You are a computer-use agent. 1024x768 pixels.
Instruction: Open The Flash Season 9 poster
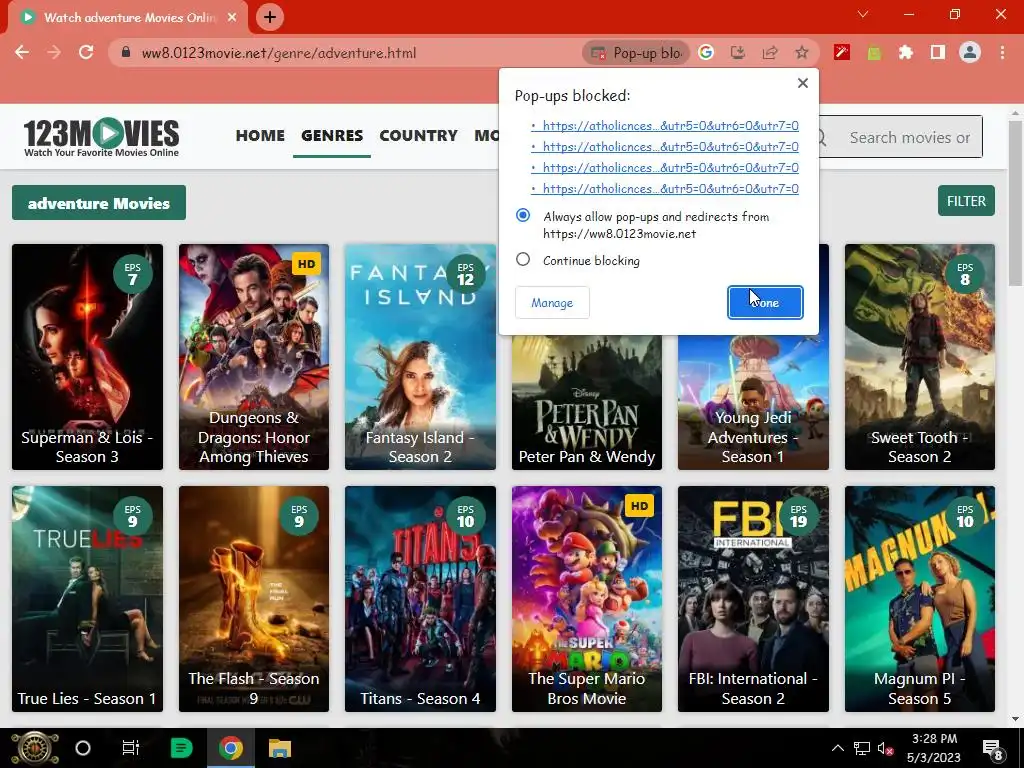pos(254,599)
